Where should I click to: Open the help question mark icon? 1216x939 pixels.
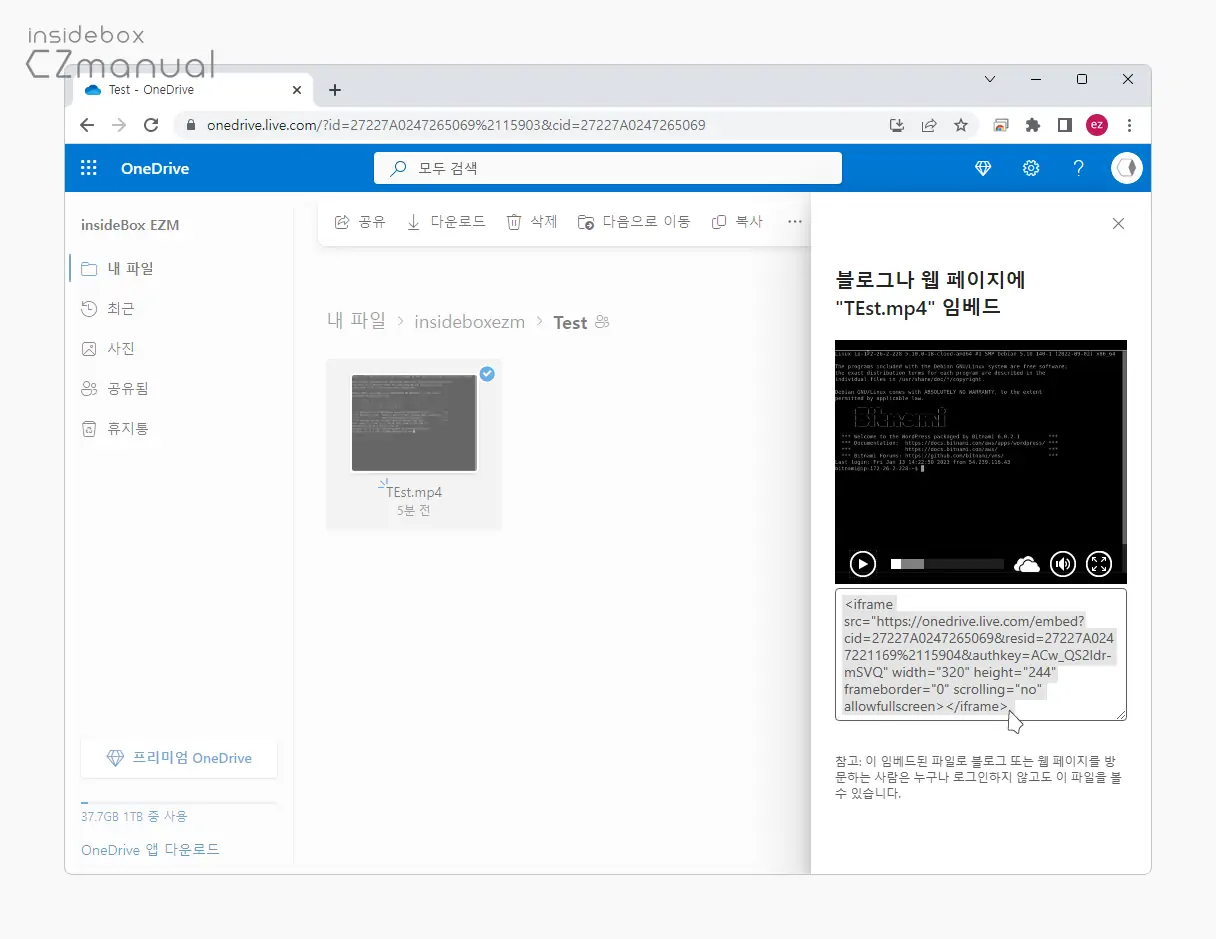pos(1079,168)
